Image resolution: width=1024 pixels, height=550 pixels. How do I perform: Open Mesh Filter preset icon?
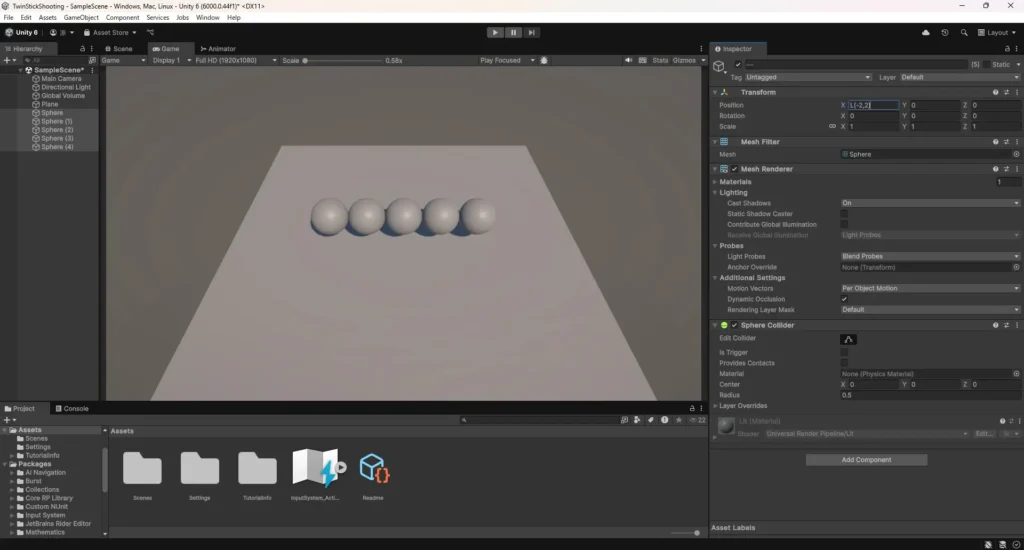1006,142
